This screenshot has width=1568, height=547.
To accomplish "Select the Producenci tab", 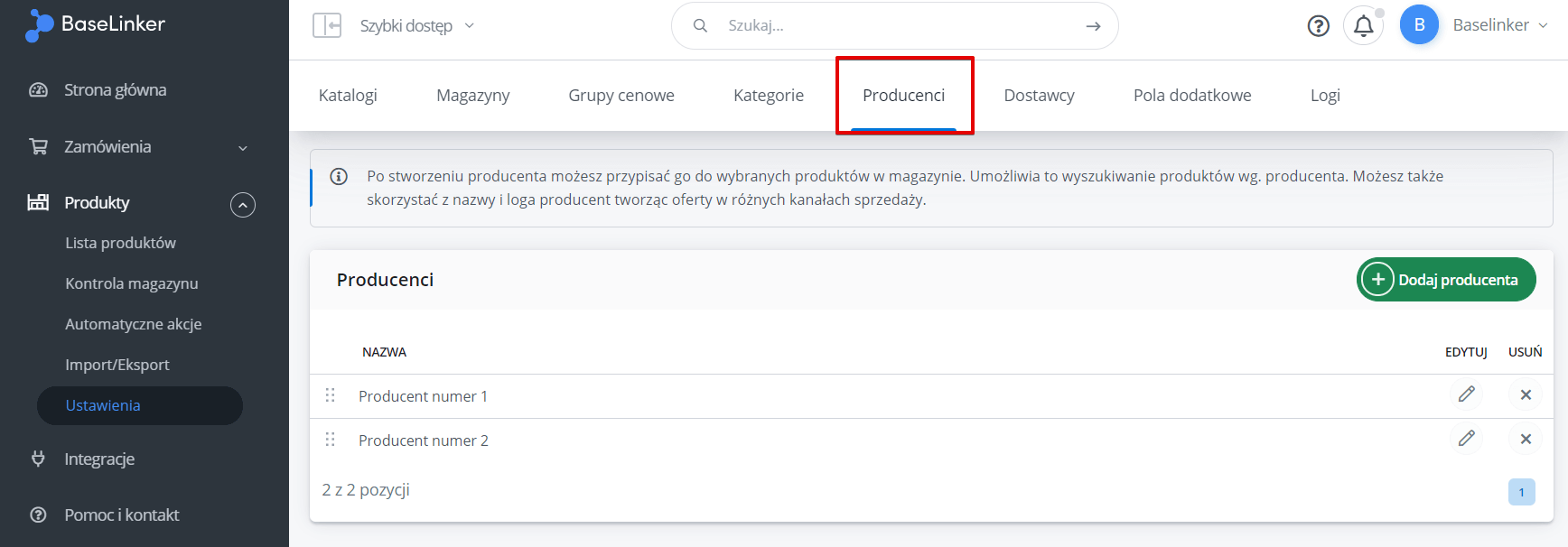I will pos(904,95).
